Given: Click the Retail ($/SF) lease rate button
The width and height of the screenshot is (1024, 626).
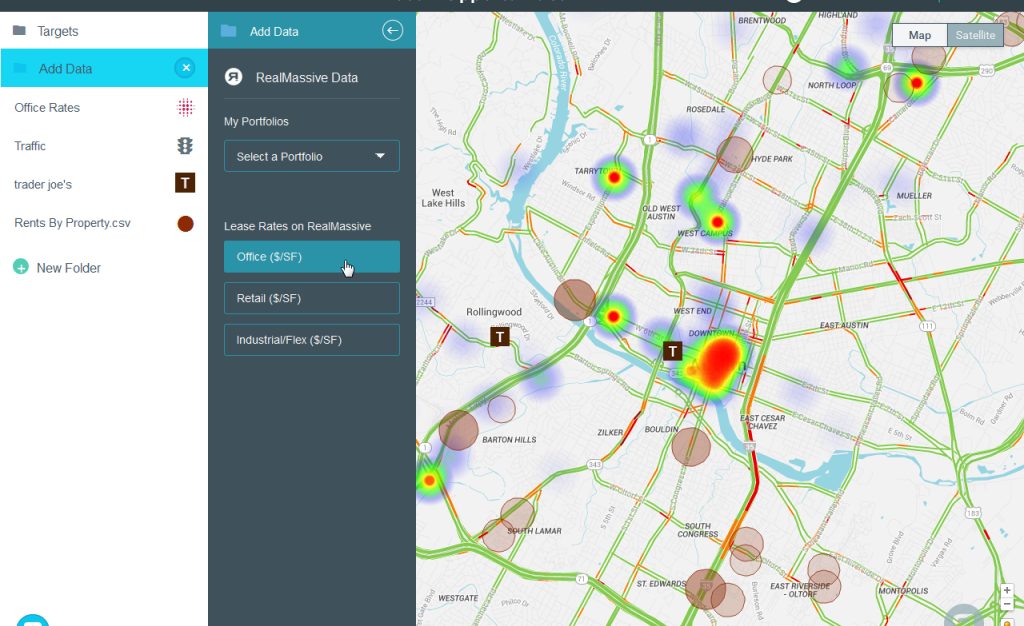Looking at the screenshot, I should [x=311, y=298].
